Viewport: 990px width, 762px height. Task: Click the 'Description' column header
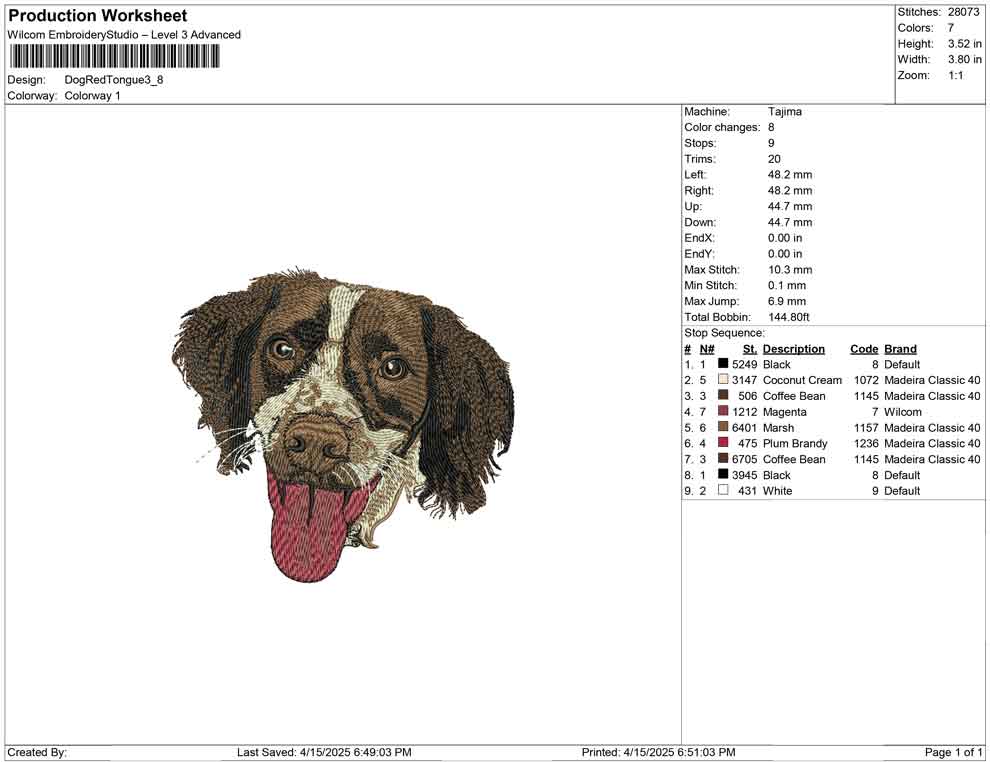coord(794,348)
